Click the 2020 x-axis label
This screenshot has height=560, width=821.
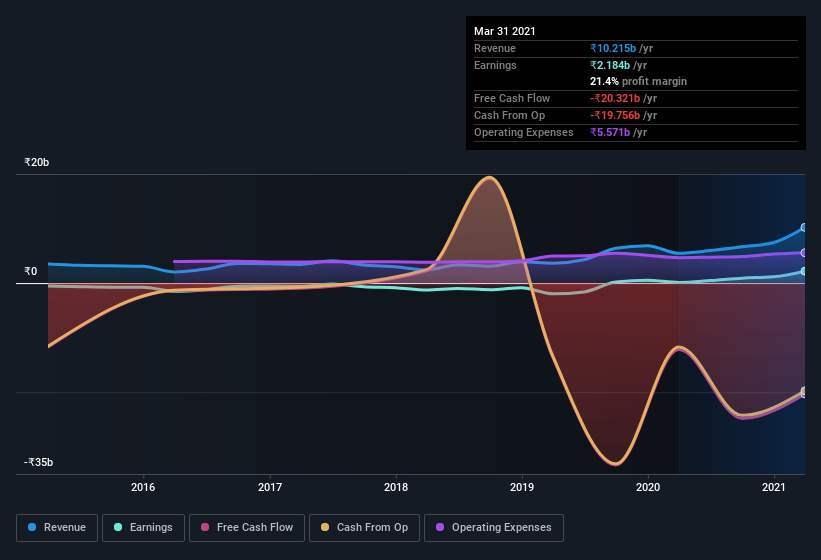[x=648, y=487]
